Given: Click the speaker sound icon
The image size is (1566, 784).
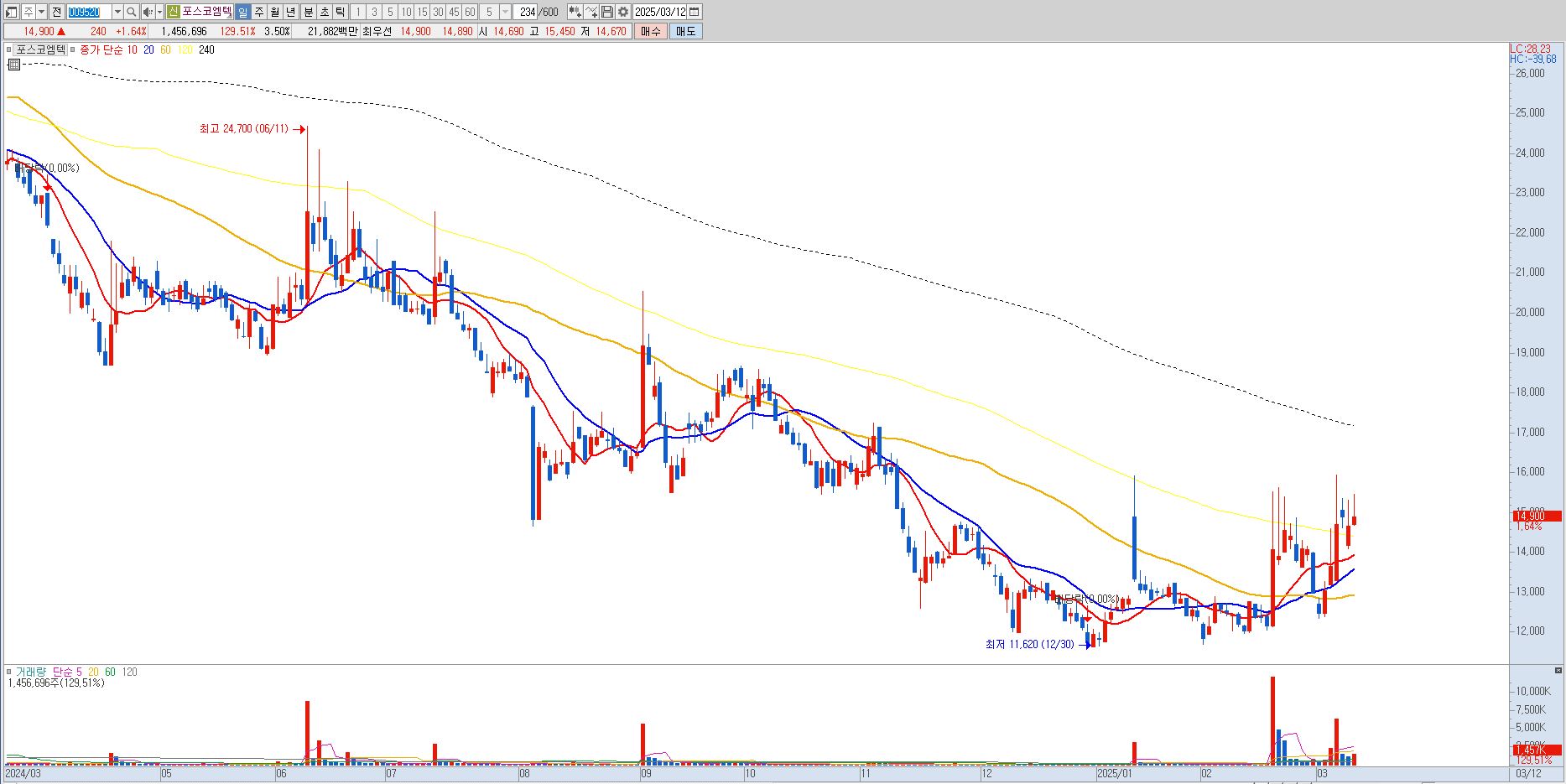Looking at the screenshot, I should coord(148,12).
